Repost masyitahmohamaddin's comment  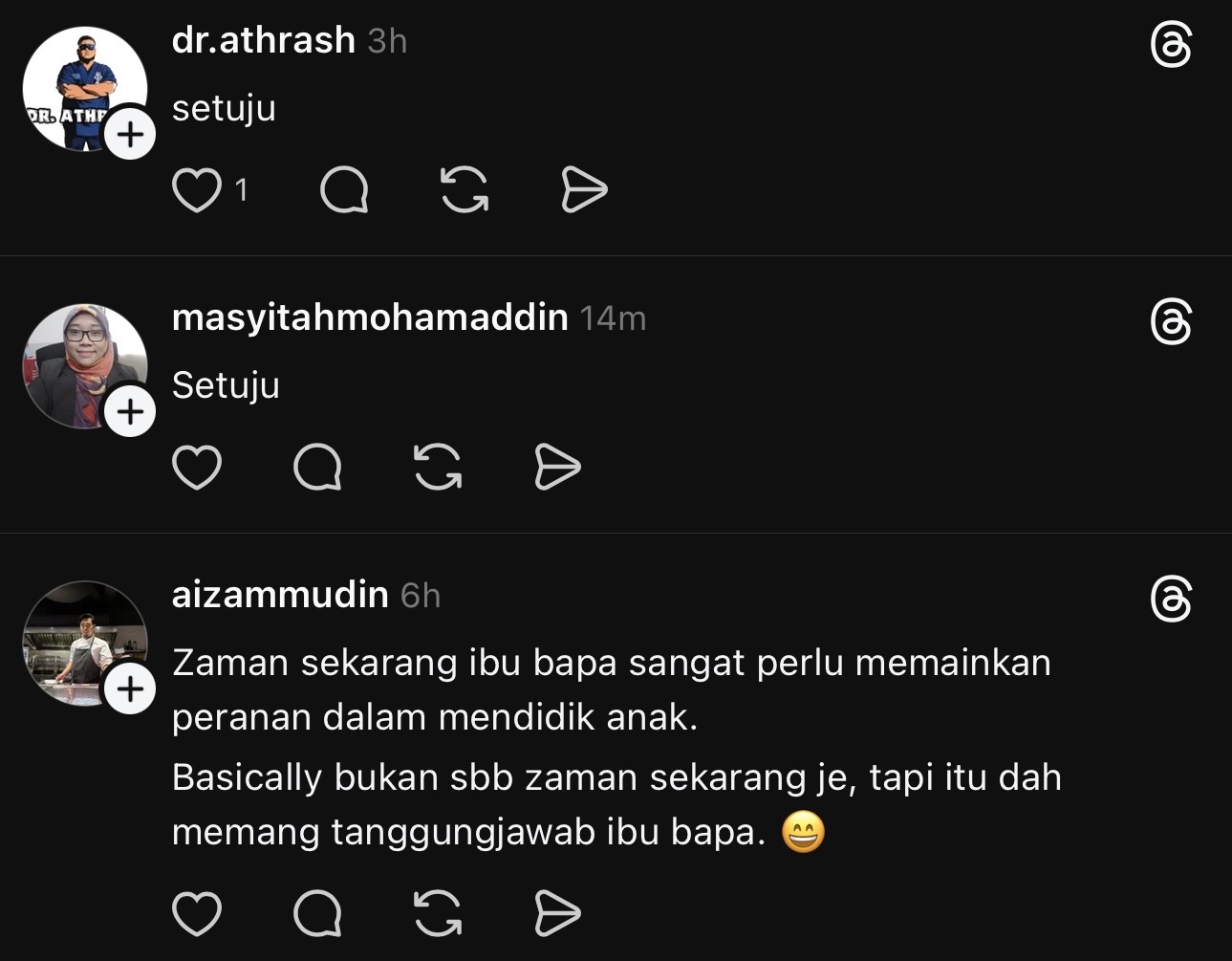[x=438, y=467]
